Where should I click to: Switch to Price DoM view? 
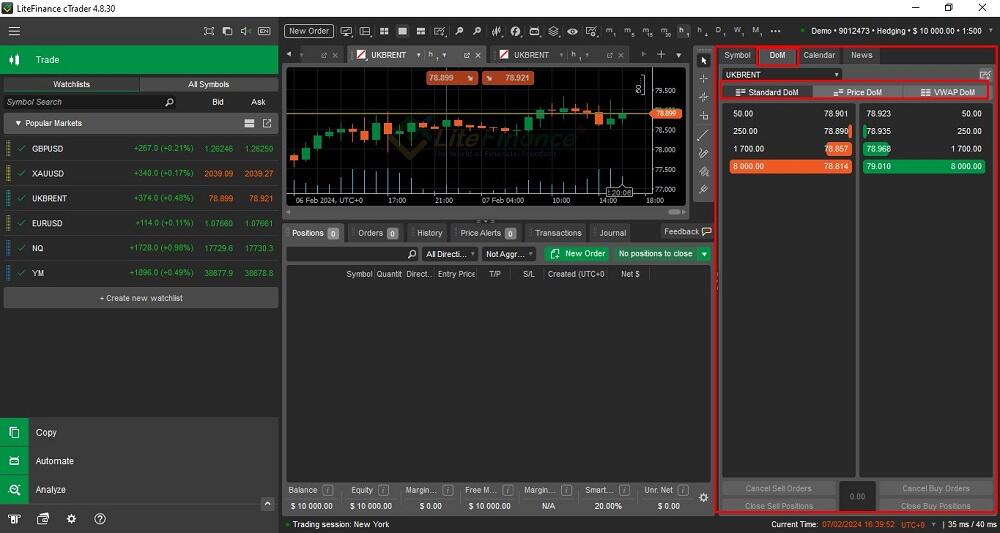[x=858, y=92]
